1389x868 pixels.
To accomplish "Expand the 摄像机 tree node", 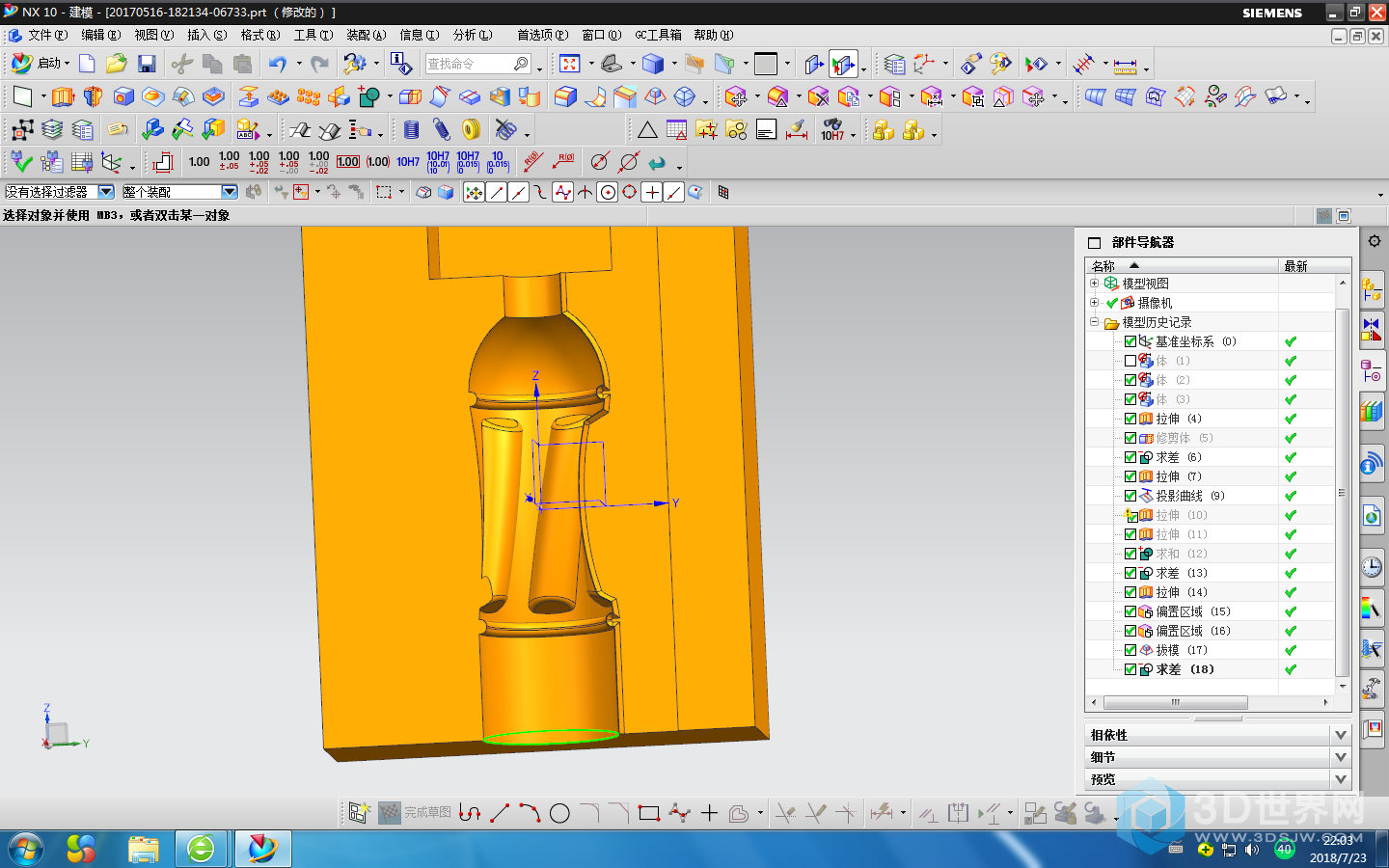I will coord(1094,303).
